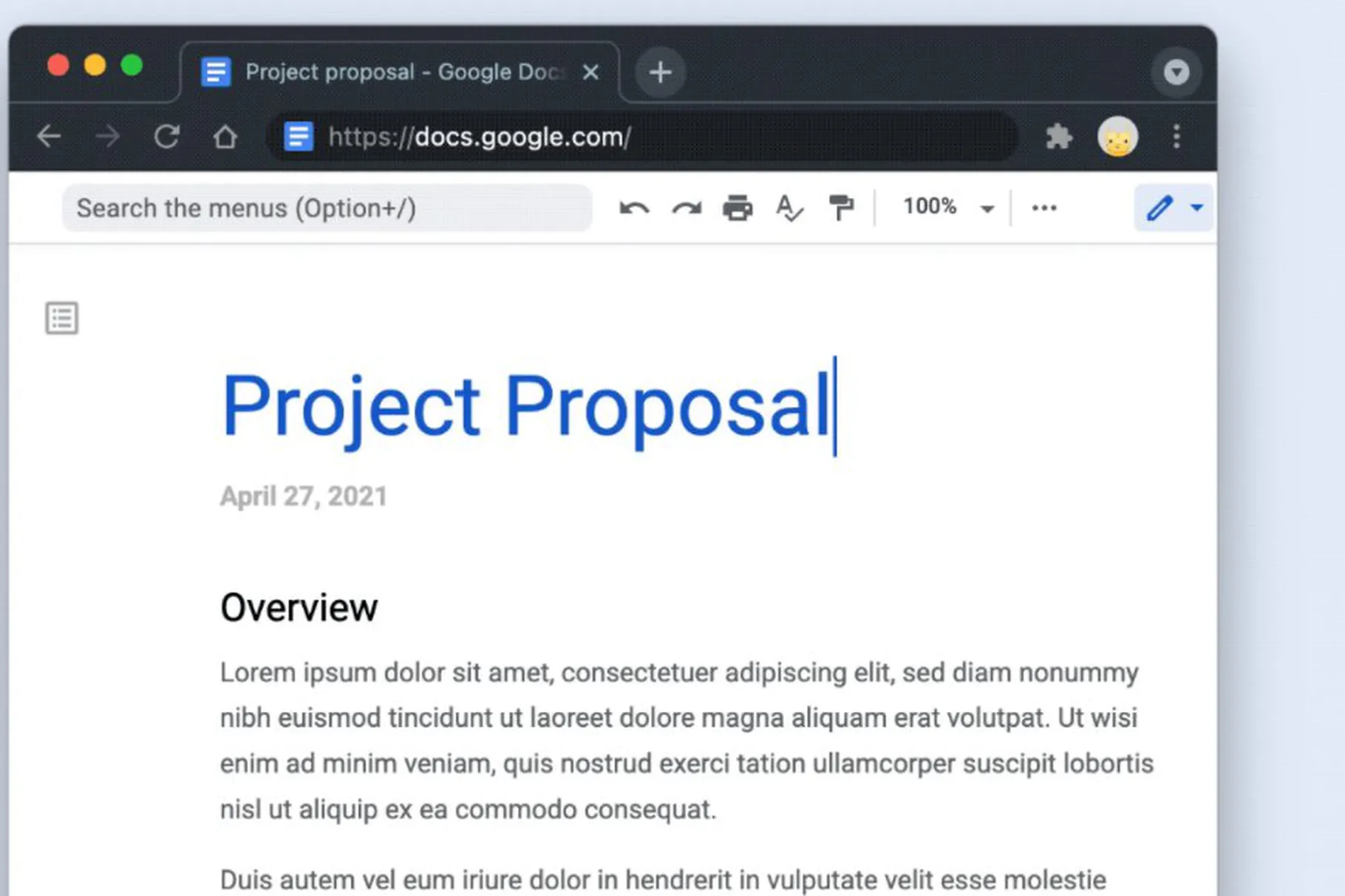Open the Chrome three-dot menu
Viewport: 1345px width, 896px height.
coord(1176,137)
